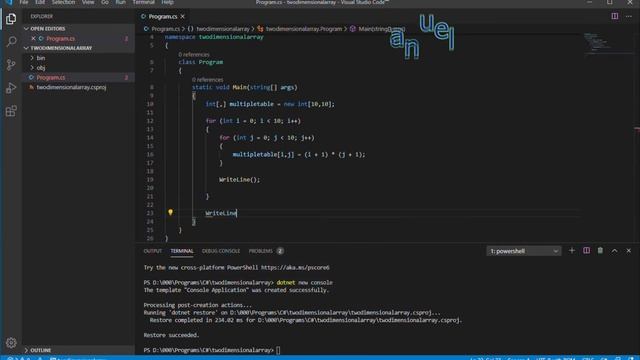This screenshot has height=360, width=640.
Task: Expand the obj folder
Action: tap(40, 68)
